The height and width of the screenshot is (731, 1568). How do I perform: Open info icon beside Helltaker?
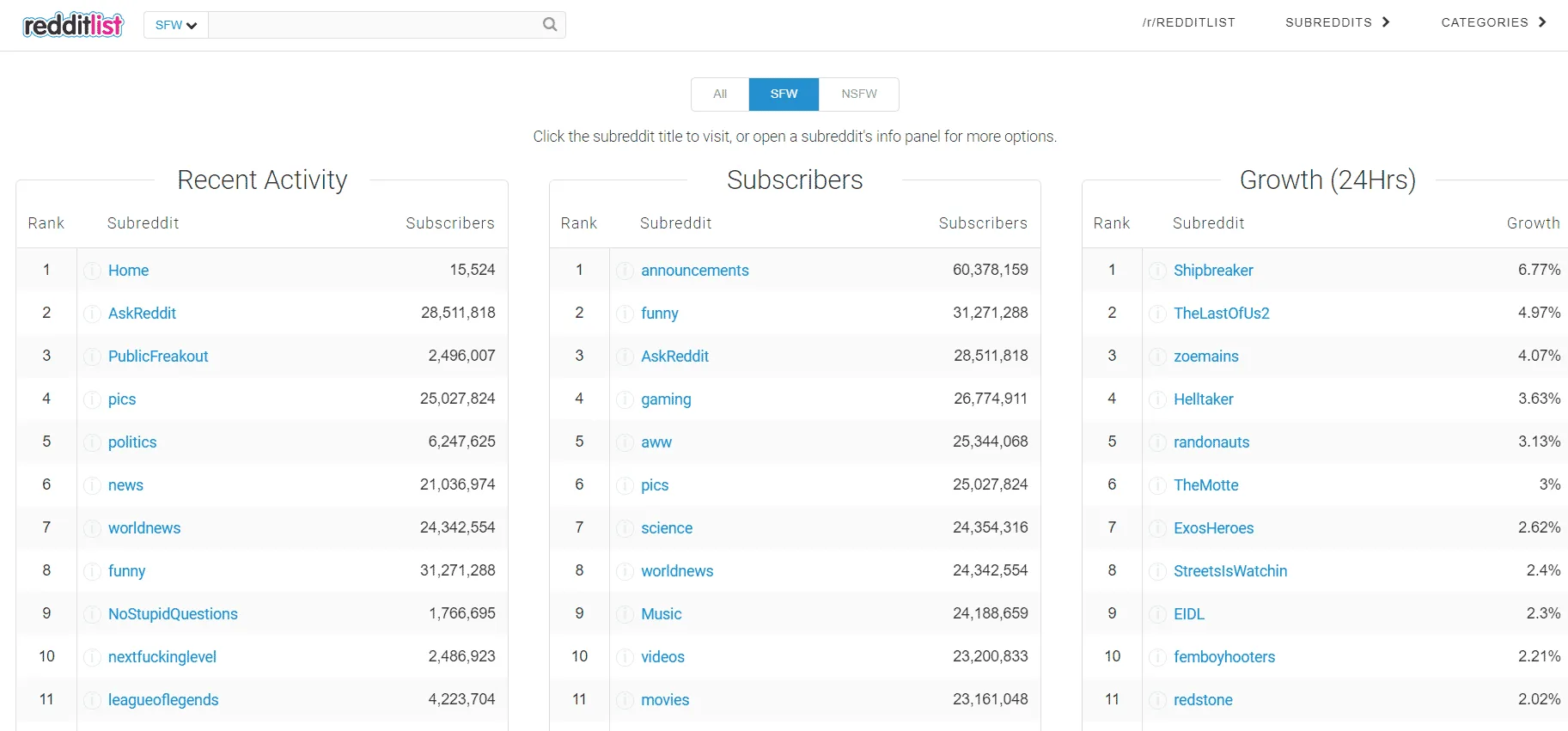pyautogui.click(x=1157, y=399)
